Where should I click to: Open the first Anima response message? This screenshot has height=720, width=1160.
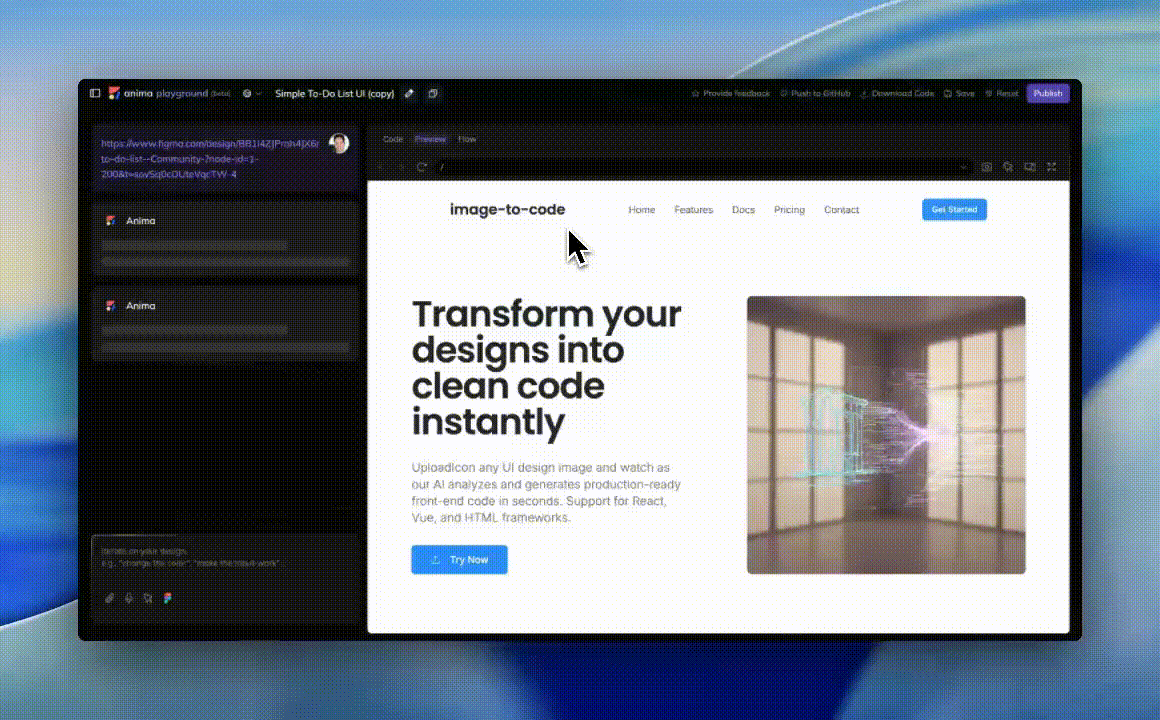point(225,239)
